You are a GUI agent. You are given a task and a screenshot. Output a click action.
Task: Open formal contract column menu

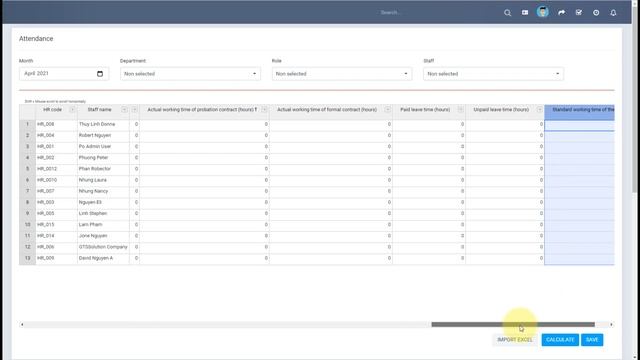388,109
